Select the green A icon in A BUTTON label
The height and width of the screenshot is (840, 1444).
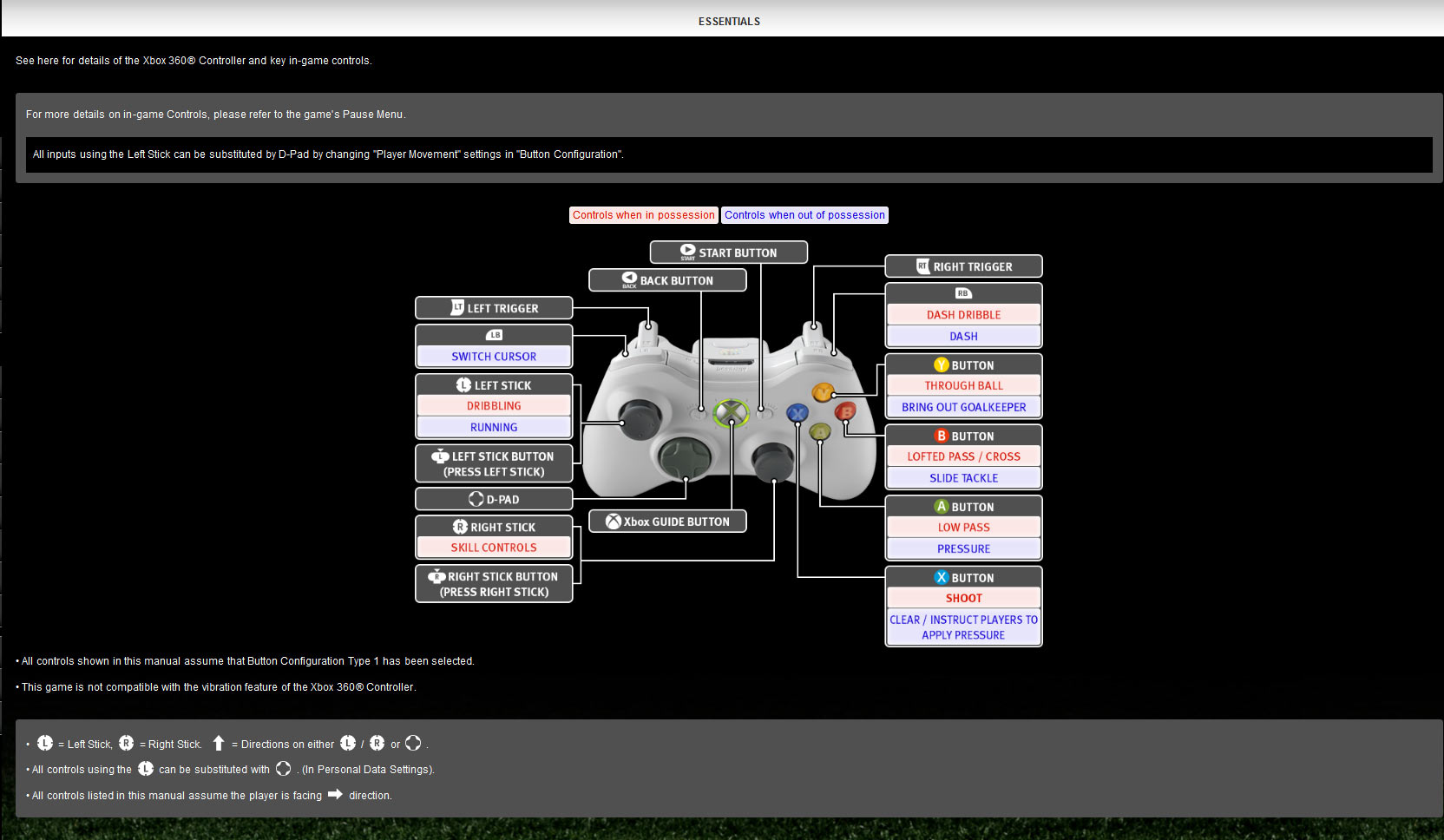point(941,507)
